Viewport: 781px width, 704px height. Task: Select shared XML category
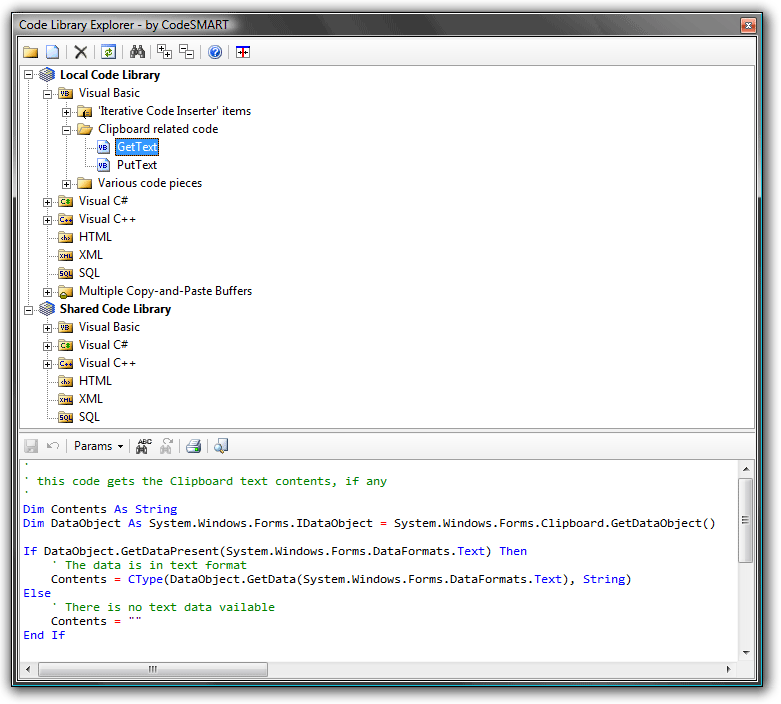coord(91,399)
